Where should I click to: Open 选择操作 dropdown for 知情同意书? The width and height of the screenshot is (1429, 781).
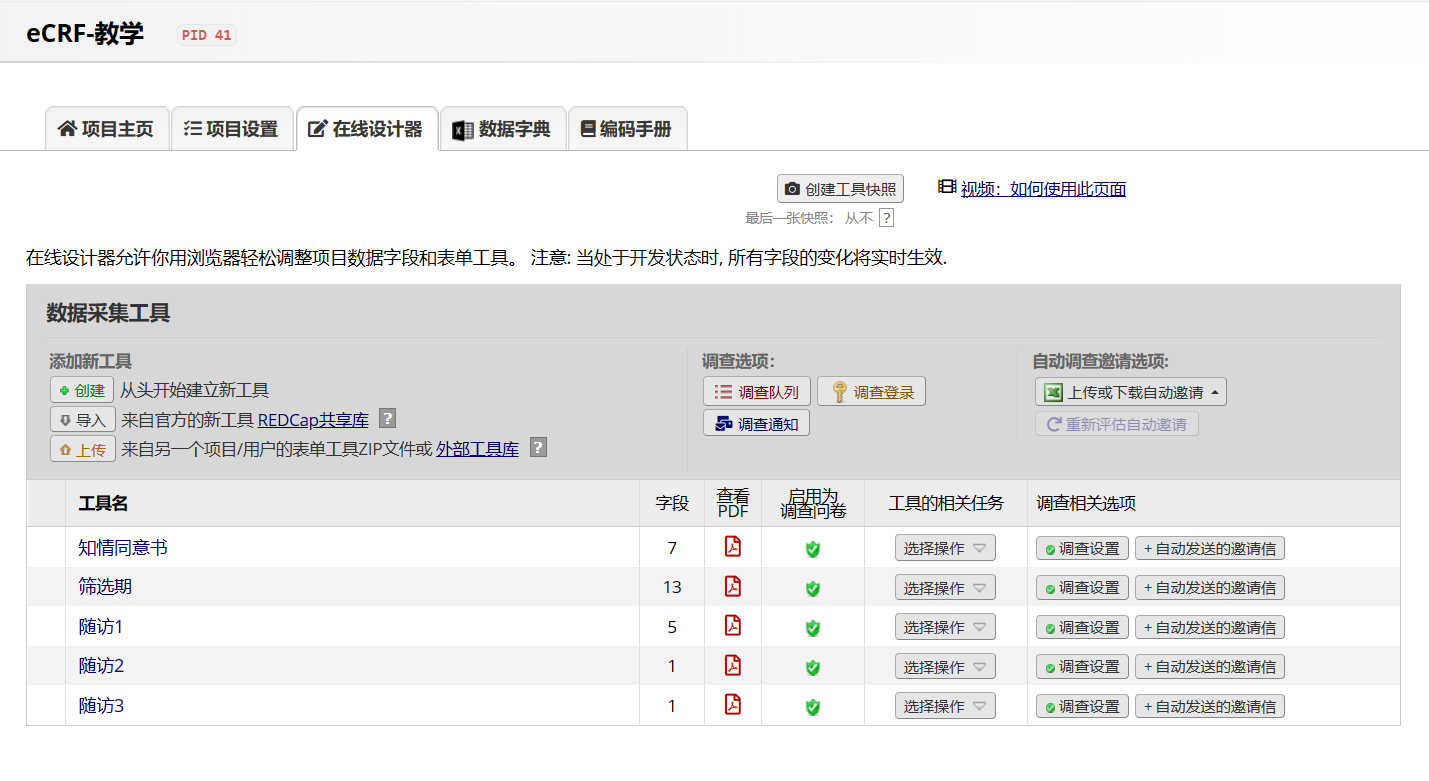(x=944, y=547)
